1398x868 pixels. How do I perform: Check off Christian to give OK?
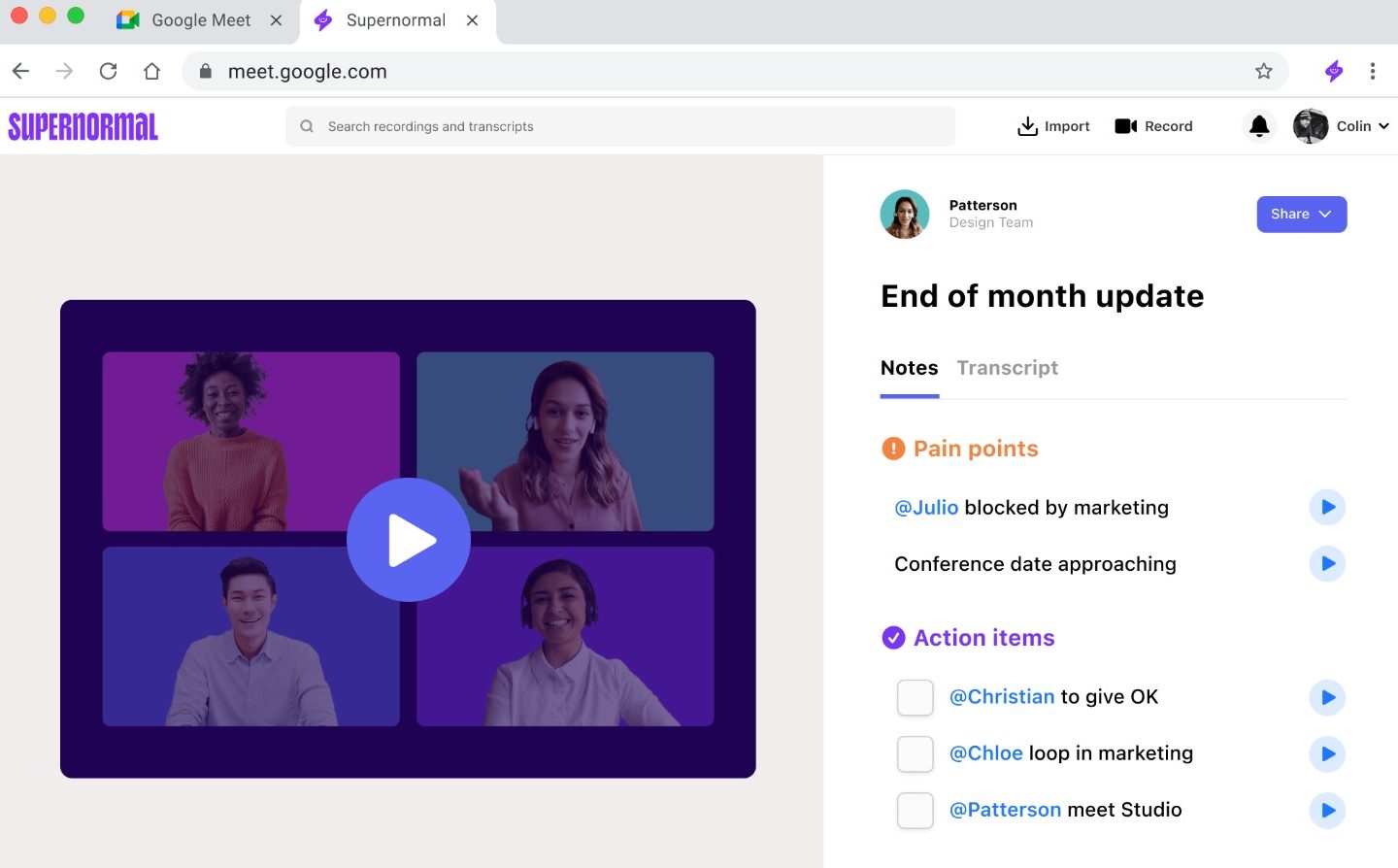[x=915, y=697]
